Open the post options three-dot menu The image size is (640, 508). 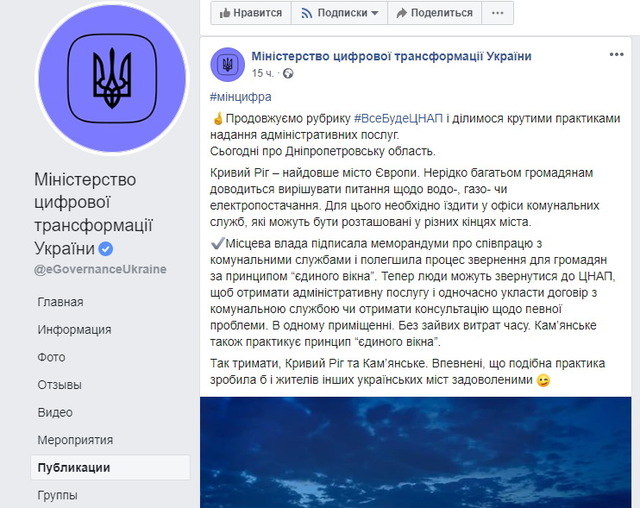coord(616,55)
